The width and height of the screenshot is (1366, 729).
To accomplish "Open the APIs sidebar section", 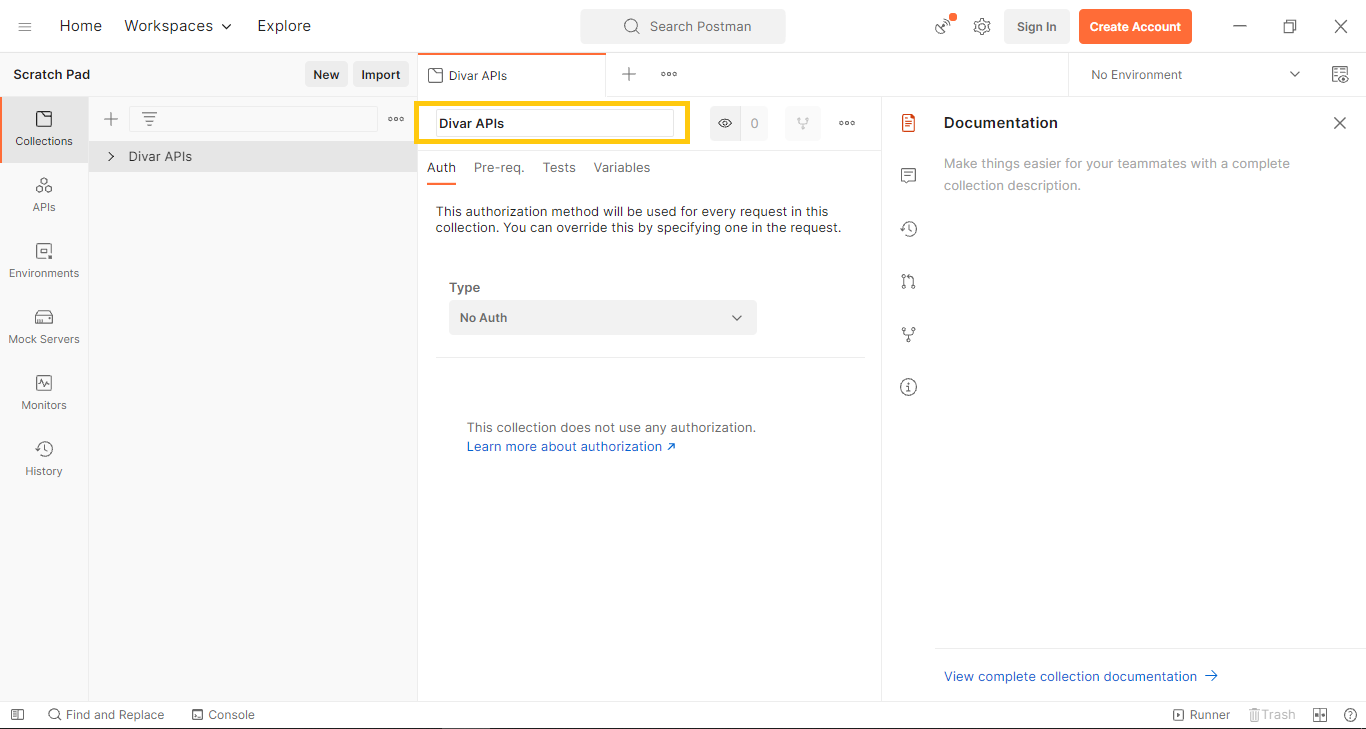I will (x=44, y=195).
